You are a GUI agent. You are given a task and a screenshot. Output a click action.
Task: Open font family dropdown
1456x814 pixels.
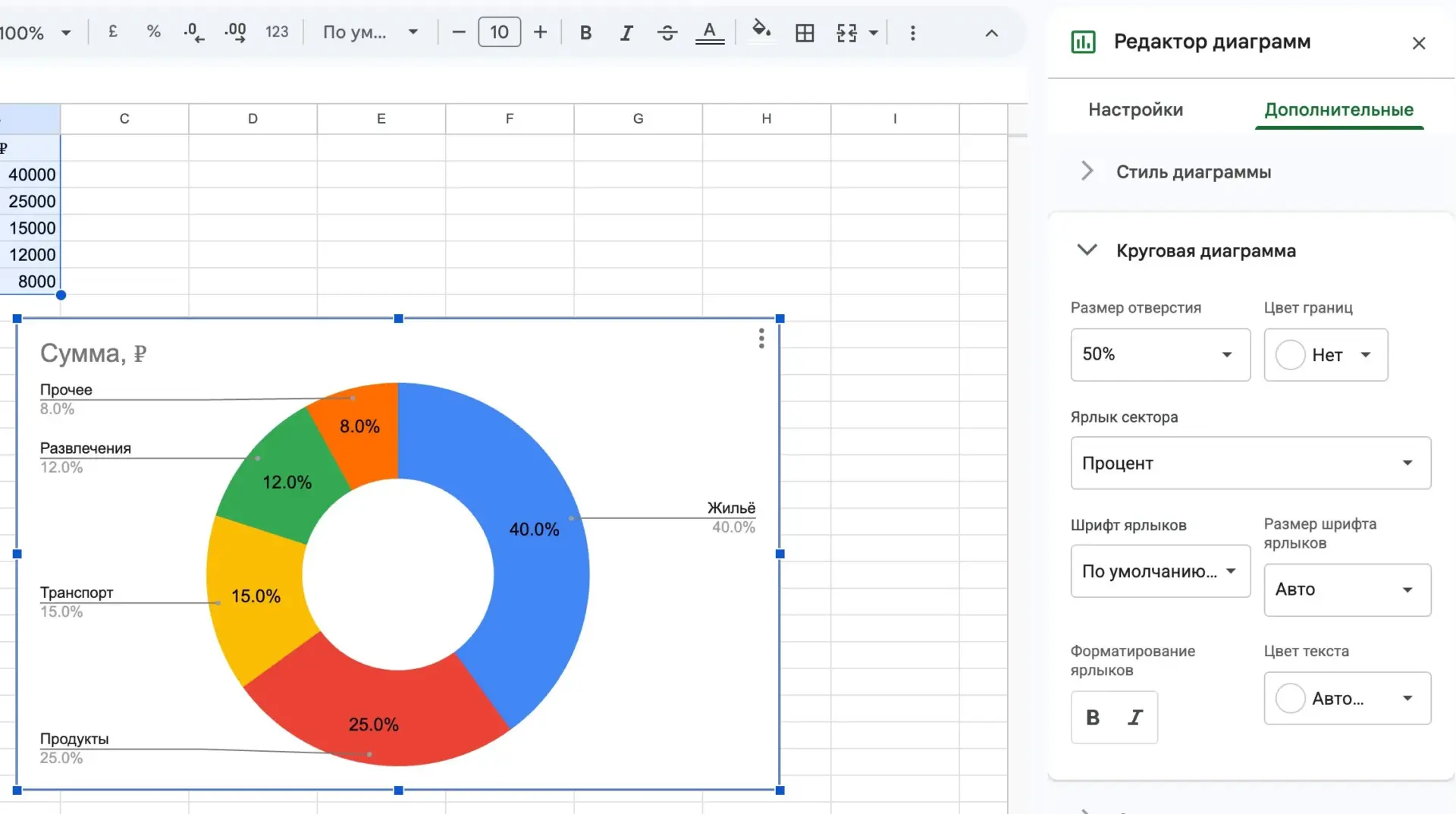click(x=371, y=32)
